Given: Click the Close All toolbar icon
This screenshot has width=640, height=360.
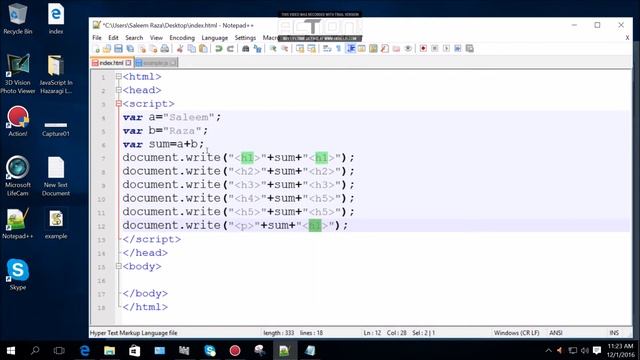Looking at the screenshot, I should (153, 49).
